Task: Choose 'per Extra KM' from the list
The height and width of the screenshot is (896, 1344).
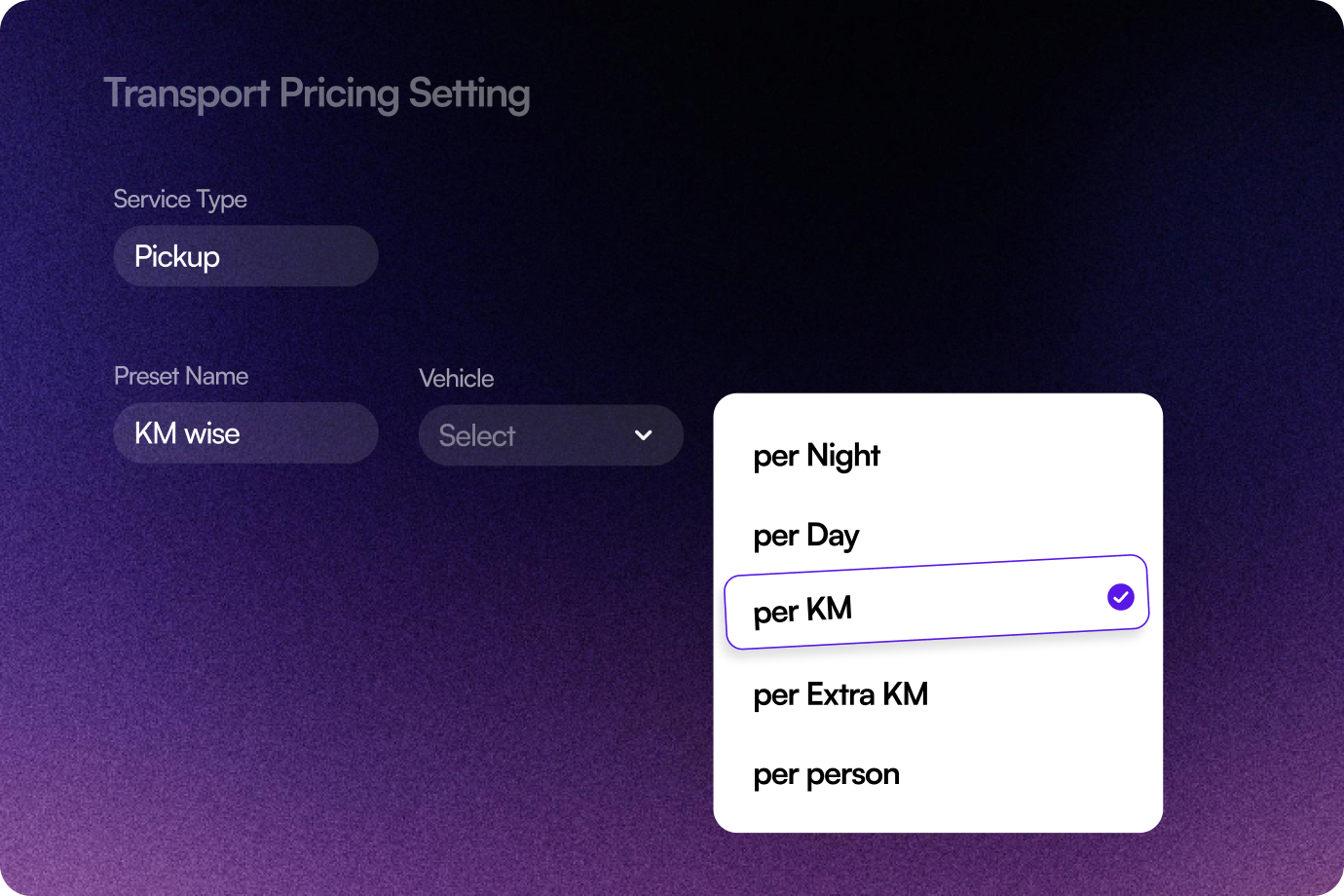Action: [840, 693]
